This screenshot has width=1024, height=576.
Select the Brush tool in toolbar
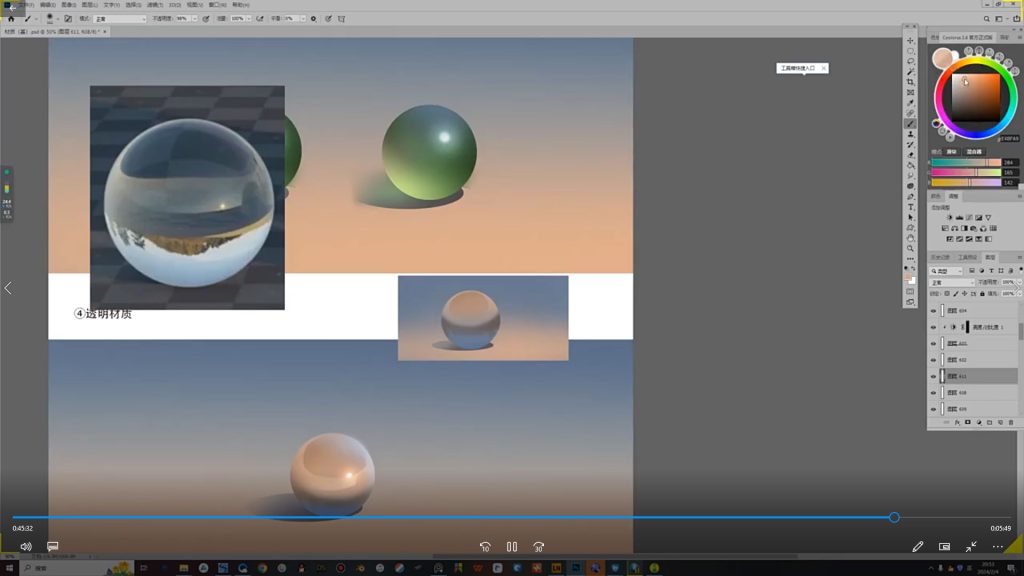[910, 124]
